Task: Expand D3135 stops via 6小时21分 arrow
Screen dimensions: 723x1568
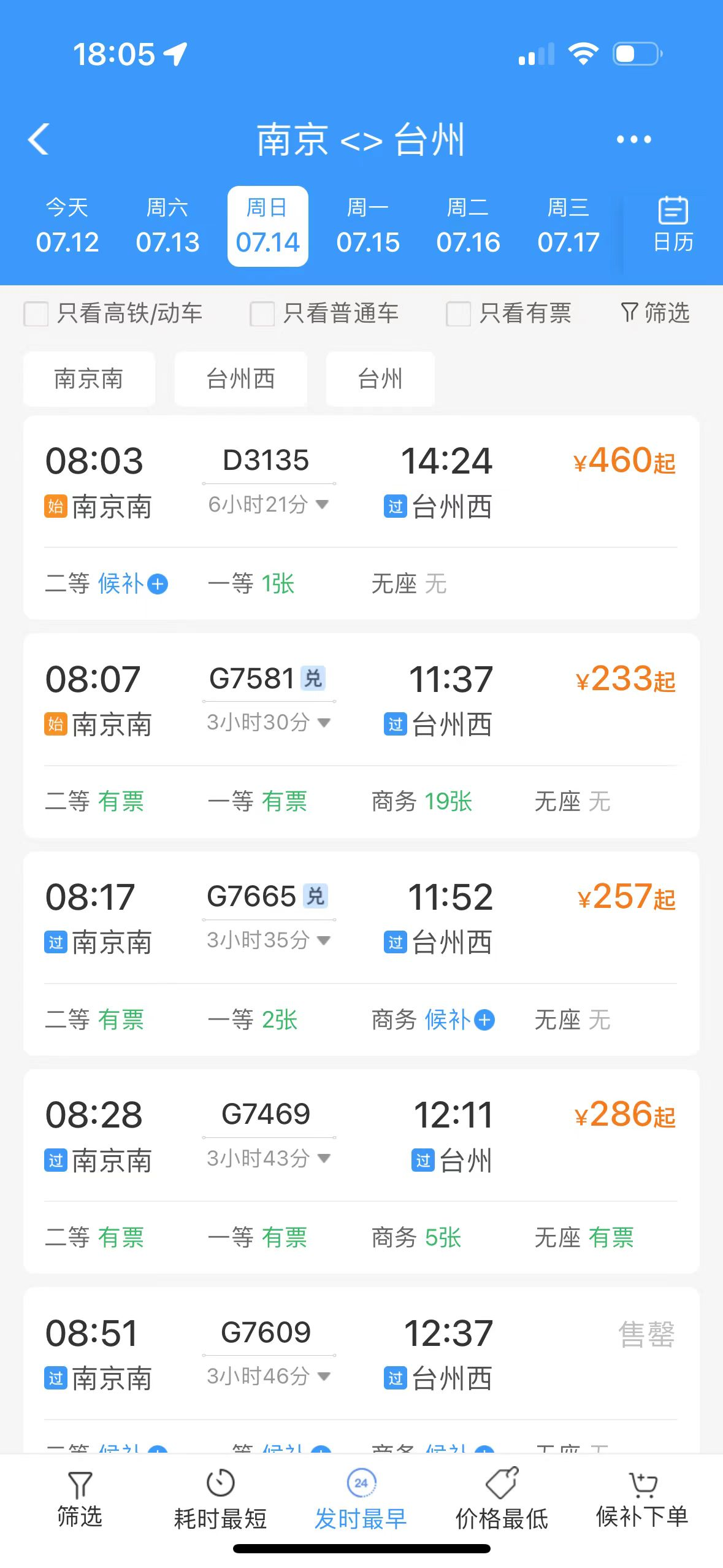Action: click(322, 504)
